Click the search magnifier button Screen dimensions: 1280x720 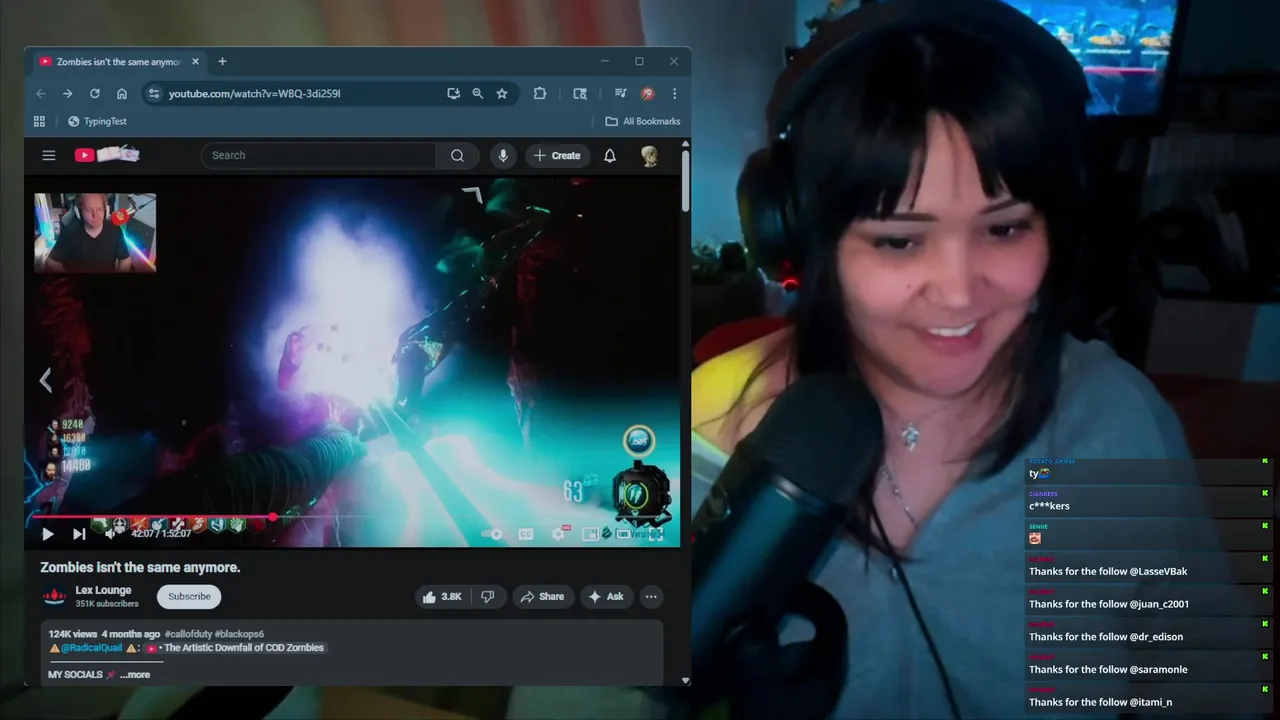[x=457, y=155]
